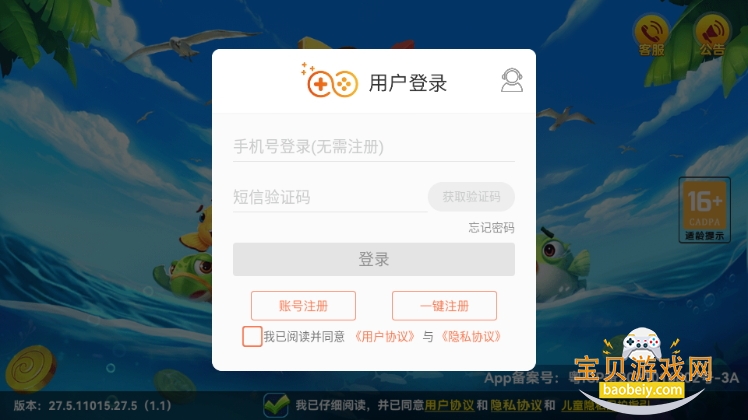
Task: Open the 客服 customer service phone icon
Action: (652, 36)
